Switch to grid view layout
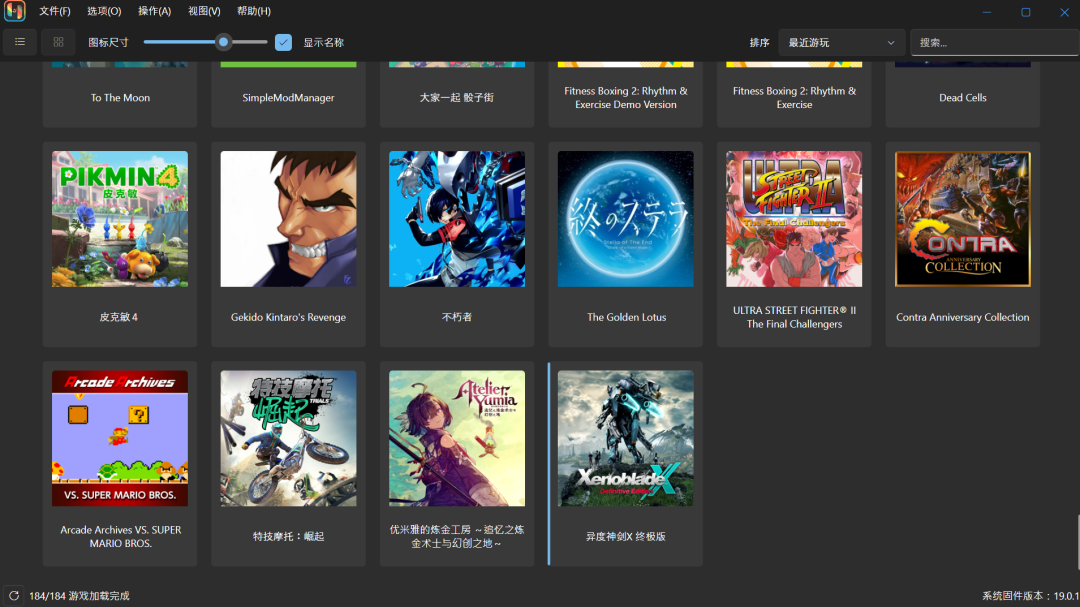Screen dimensions: 1080x607 point(58,42)
